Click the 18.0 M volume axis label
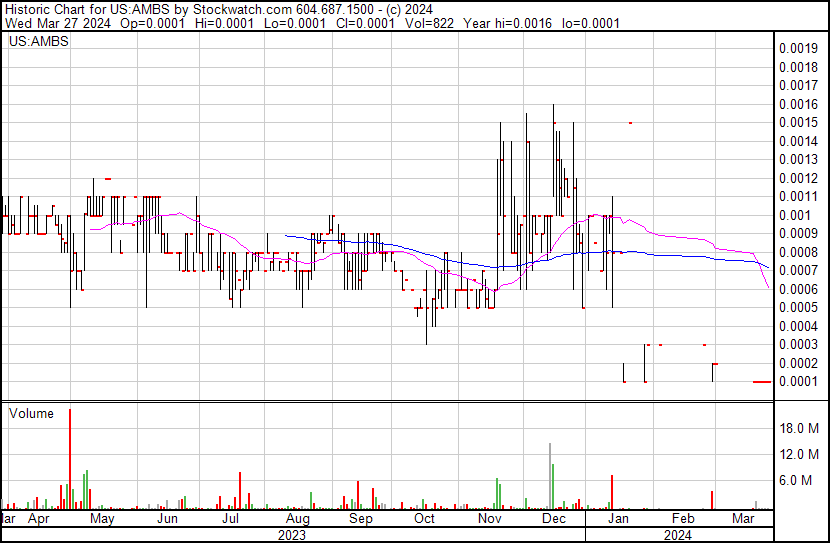Screen dimensions: 830x543 pyautogui.click(x=799, y=428)
